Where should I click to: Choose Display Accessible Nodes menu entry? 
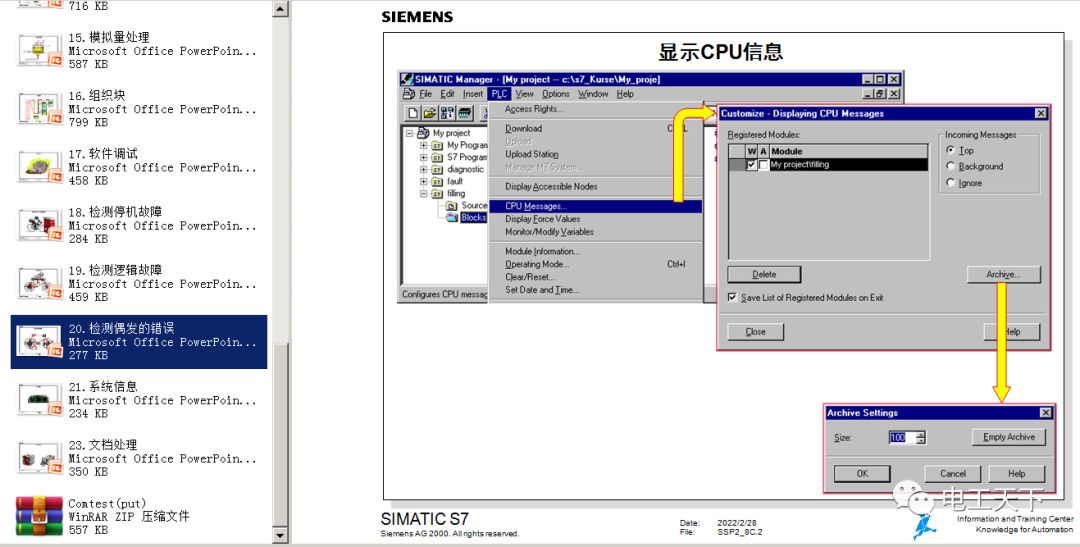pos(552,187)
